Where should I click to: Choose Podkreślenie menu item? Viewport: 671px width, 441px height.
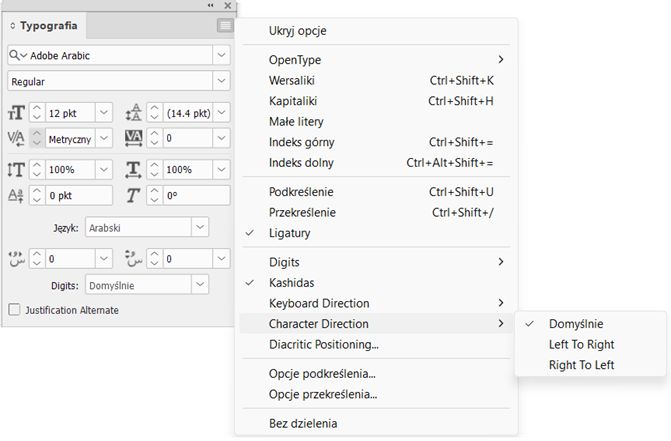click(x=377, y=192)
